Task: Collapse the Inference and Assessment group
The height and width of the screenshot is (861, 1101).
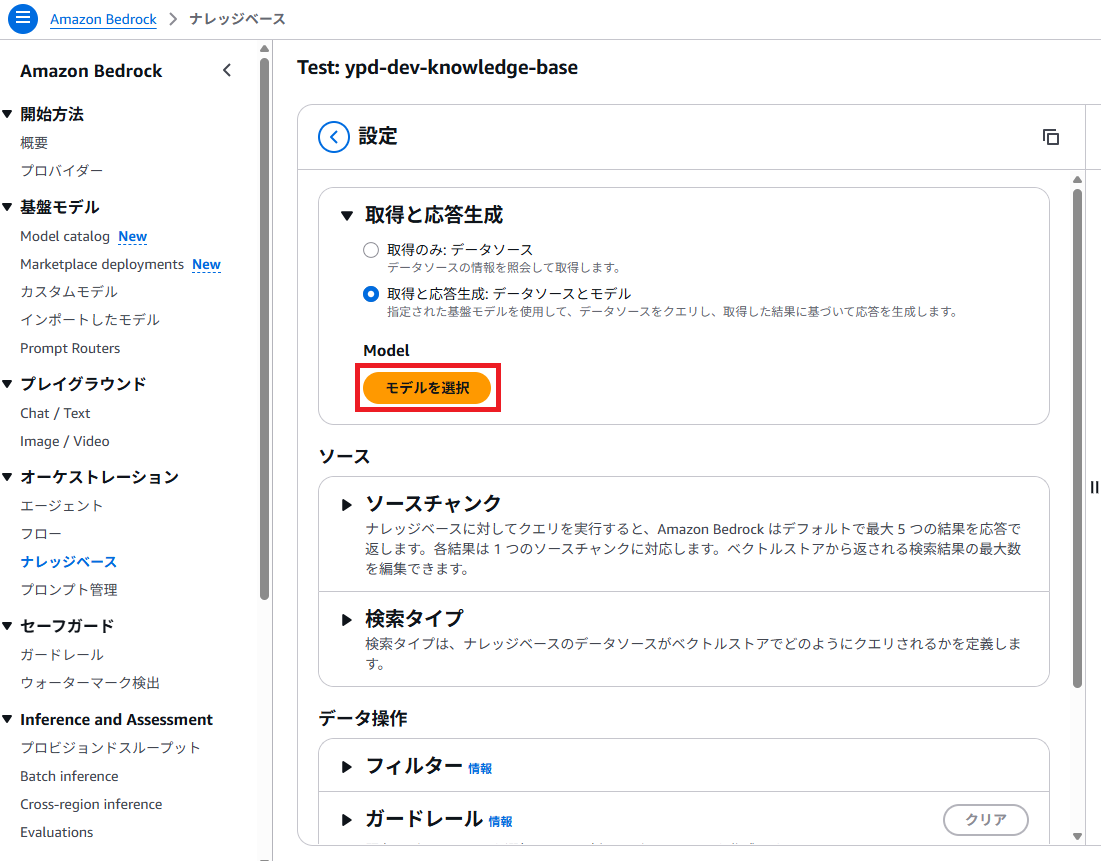Action: 8,719
